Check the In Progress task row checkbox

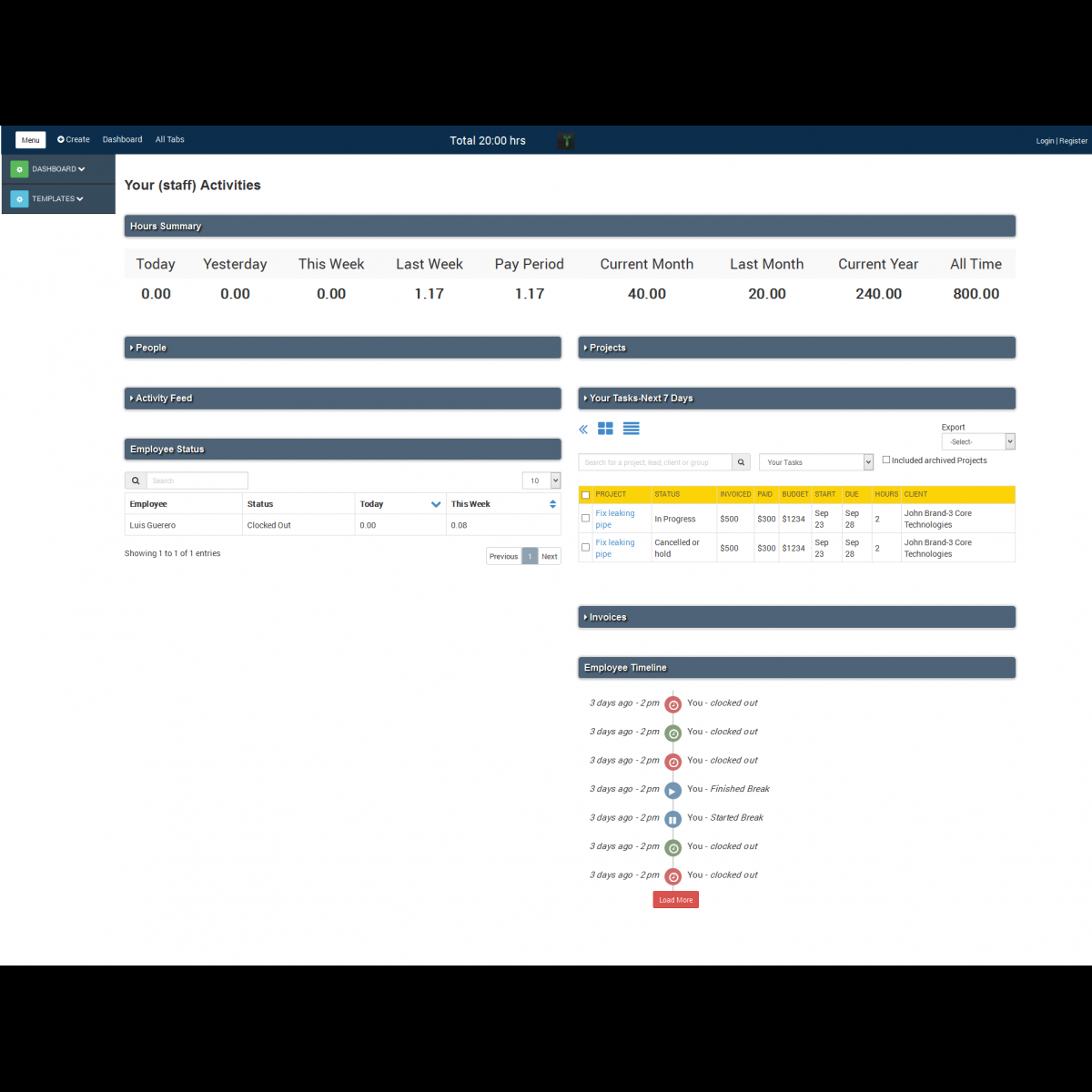(x=585, y=519)
